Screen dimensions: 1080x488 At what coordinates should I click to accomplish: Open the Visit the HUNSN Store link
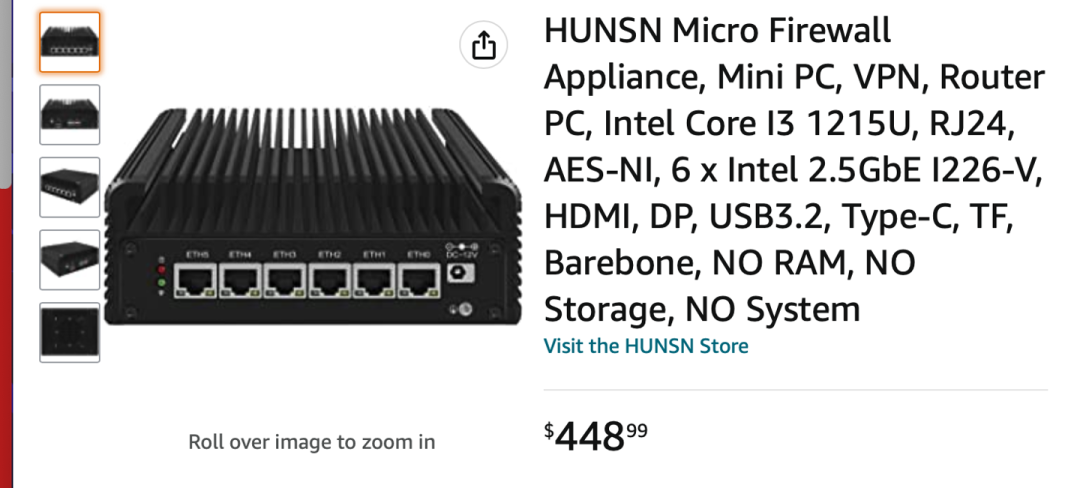[x=646, y=345]
